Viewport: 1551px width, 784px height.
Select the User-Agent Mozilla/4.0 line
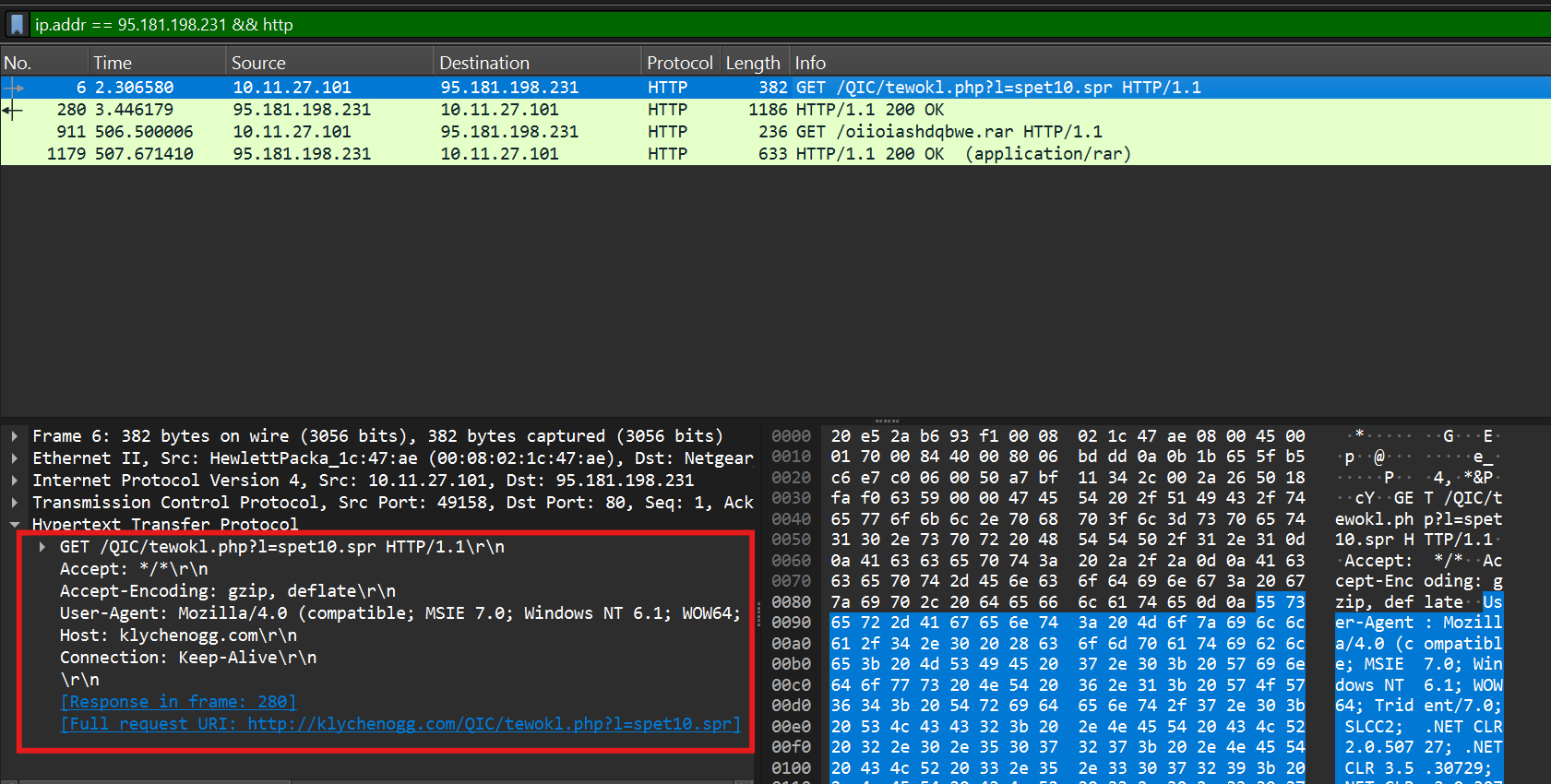pos(400,613)
